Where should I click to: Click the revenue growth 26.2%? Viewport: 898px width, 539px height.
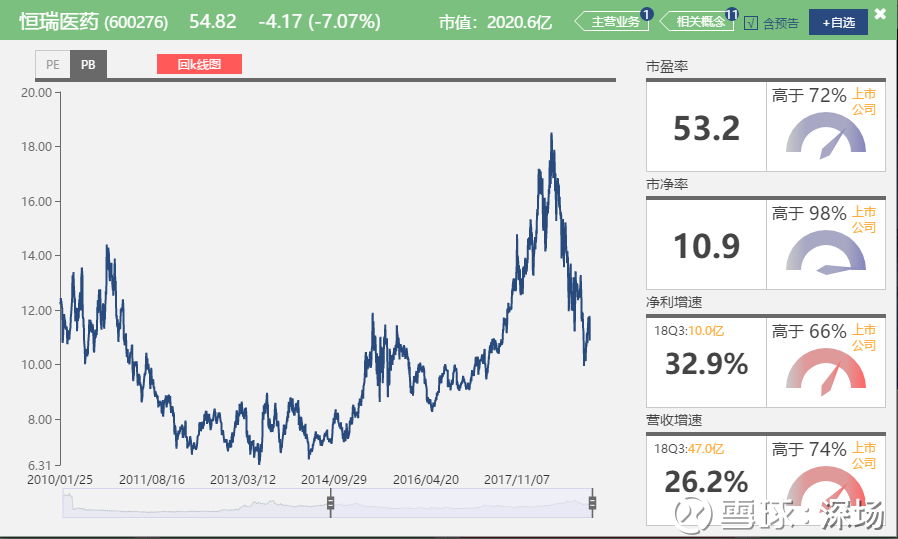point(707,482)
